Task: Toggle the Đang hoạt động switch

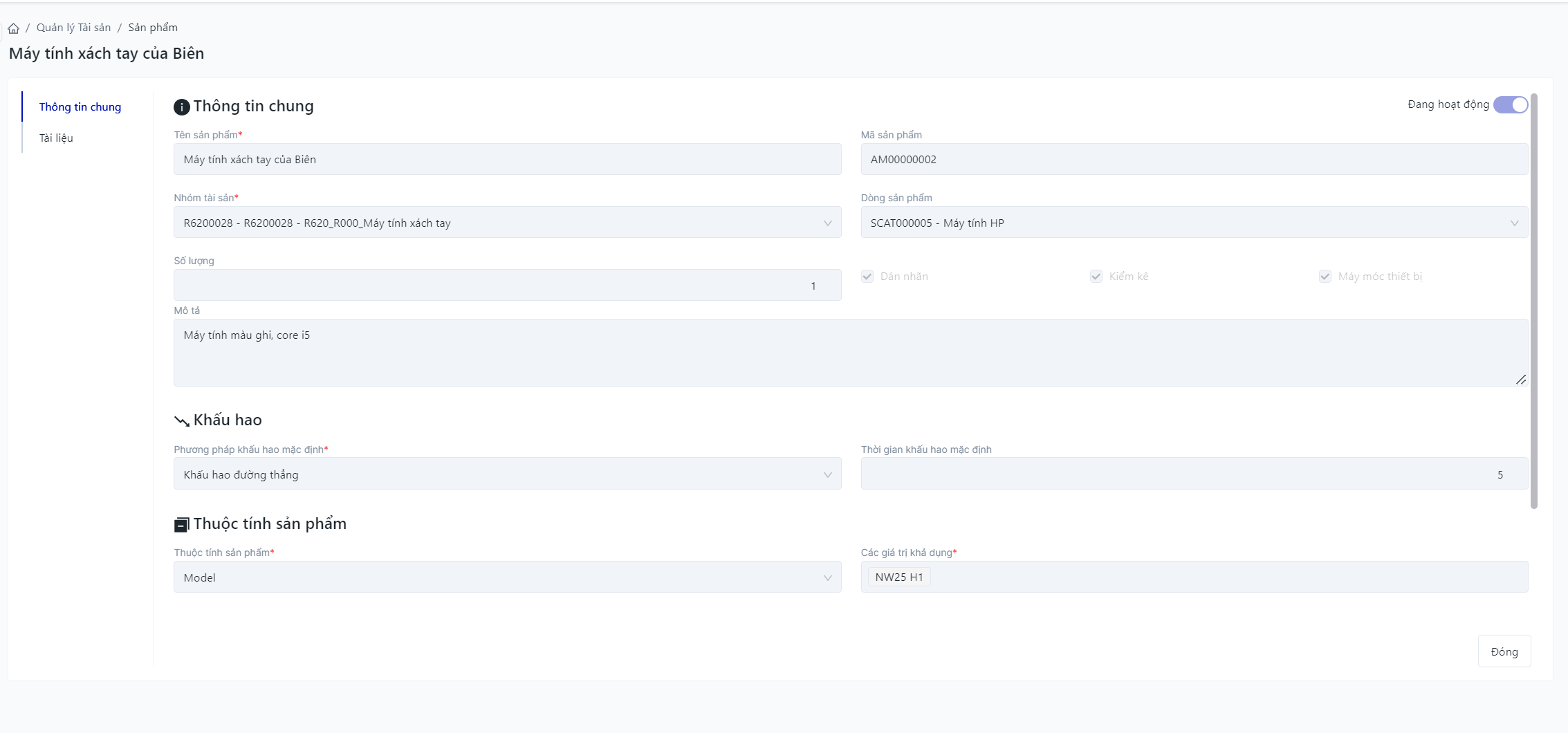Action: pos(1510,105)
